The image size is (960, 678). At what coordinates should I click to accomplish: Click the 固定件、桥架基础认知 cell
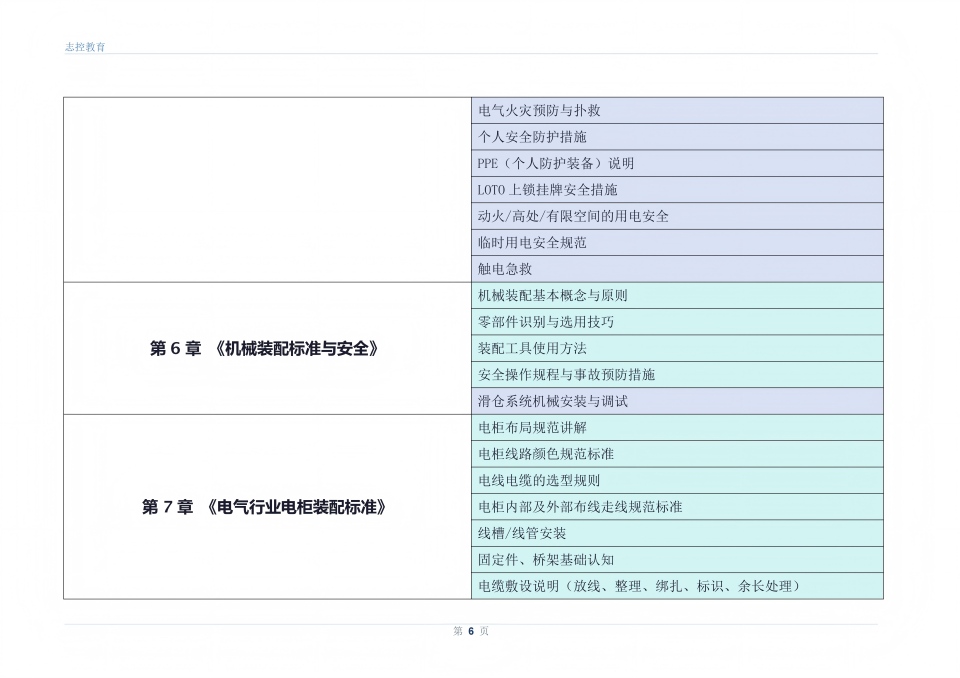(x=677, y=560)
